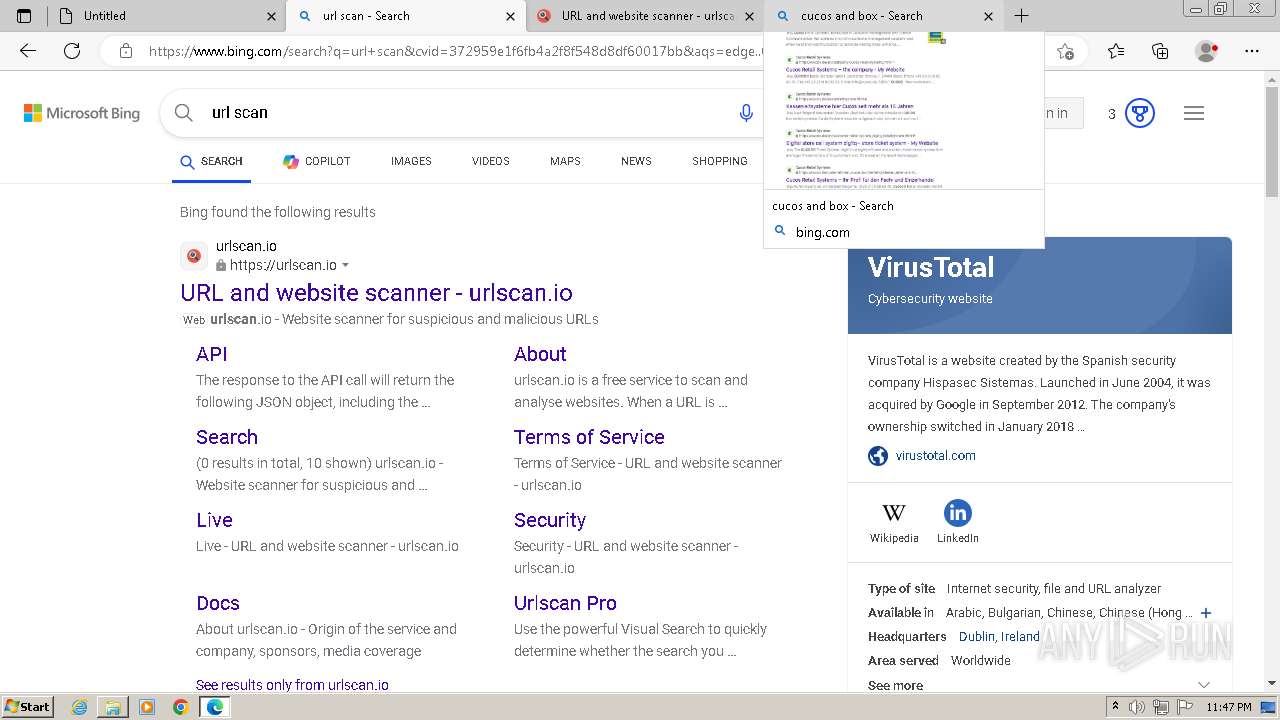
Task: Click the browser address bar
Action: (x=455, y=51)
